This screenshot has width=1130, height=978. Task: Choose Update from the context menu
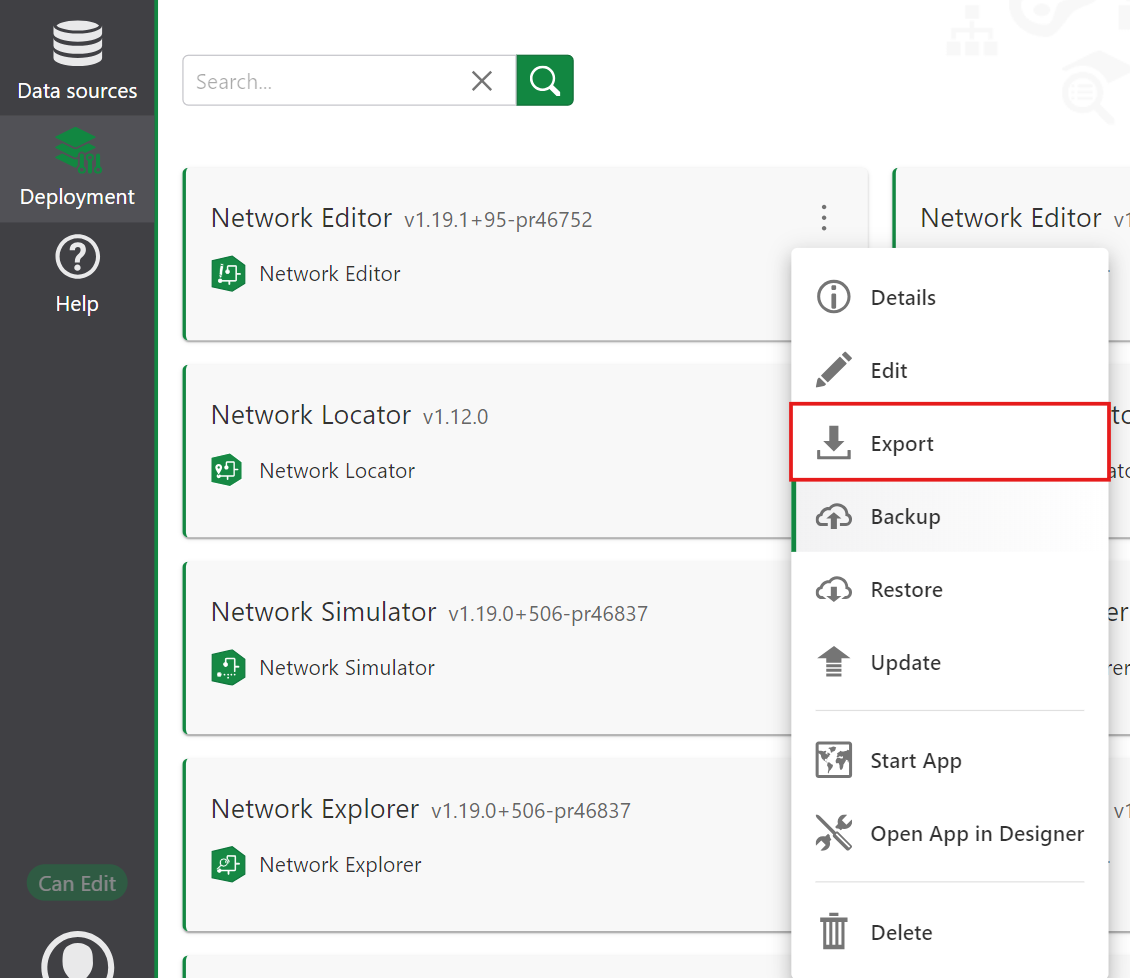click(x=950, y=662)
